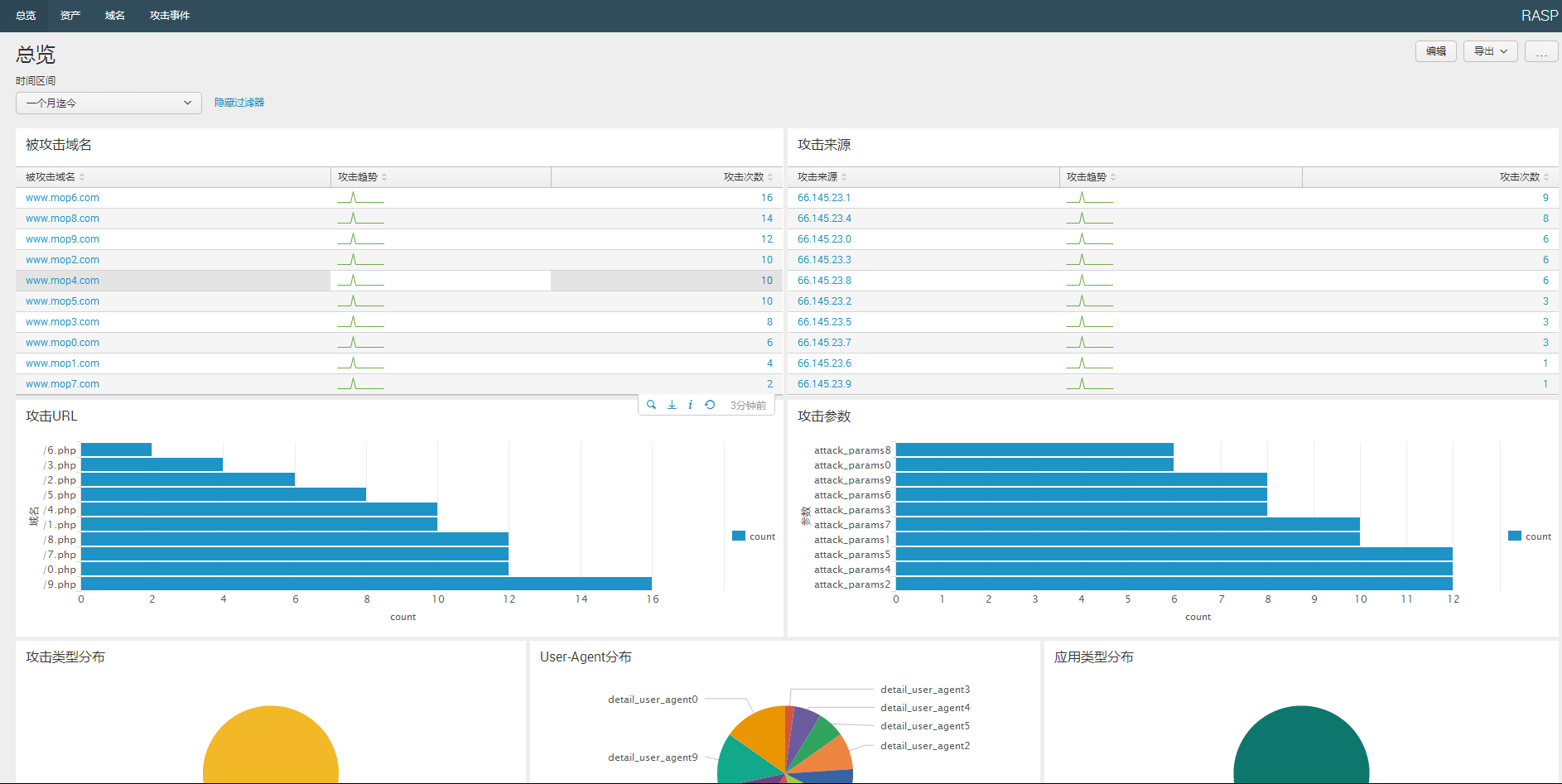
Task: Click the CSV download icon on 攻击URL panel
Action: click(x=671, y=404)
